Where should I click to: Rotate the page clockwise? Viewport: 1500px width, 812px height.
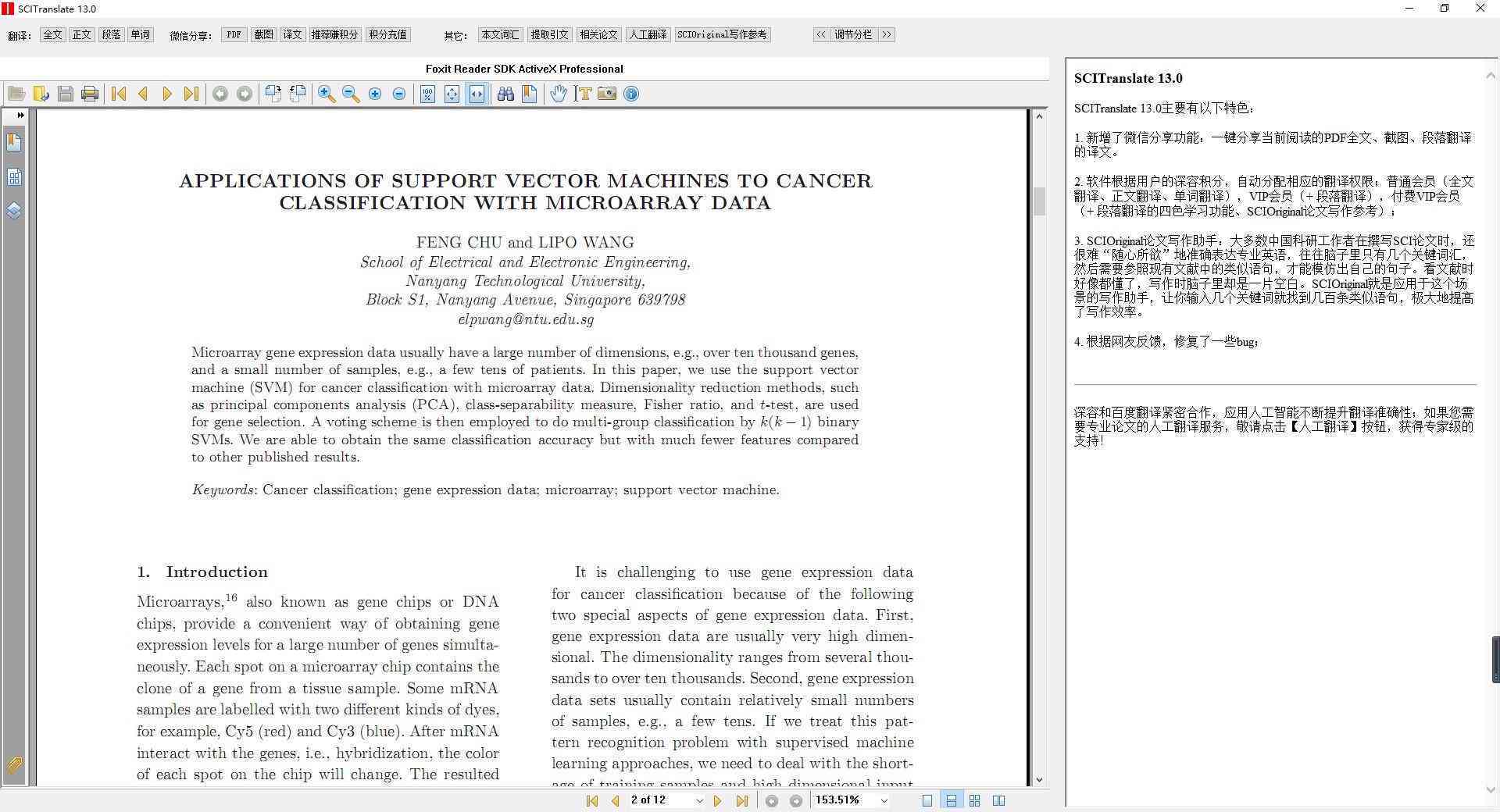[x=273, y=94]
